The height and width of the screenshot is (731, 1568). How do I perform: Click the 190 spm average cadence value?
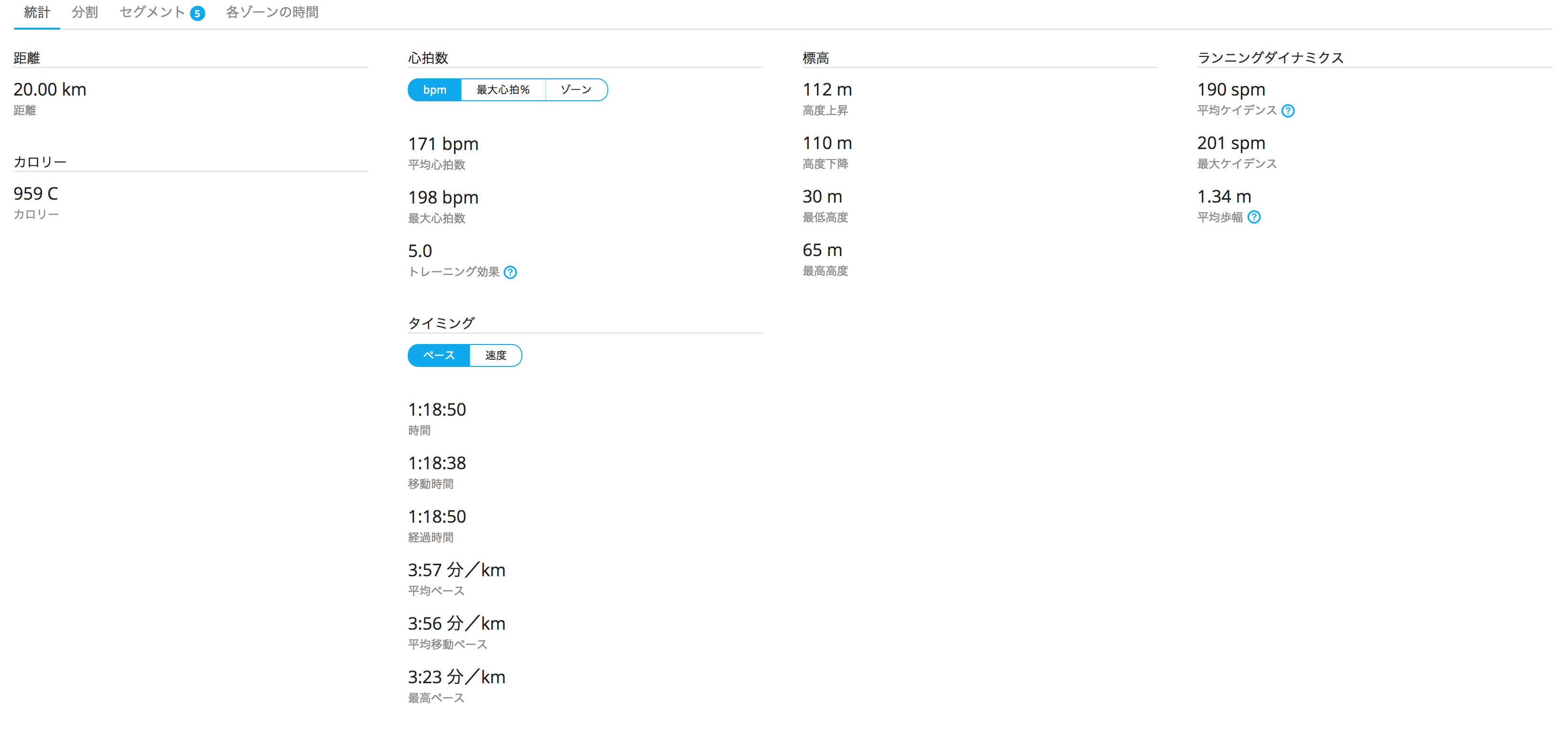click(x=1231, y=89)
